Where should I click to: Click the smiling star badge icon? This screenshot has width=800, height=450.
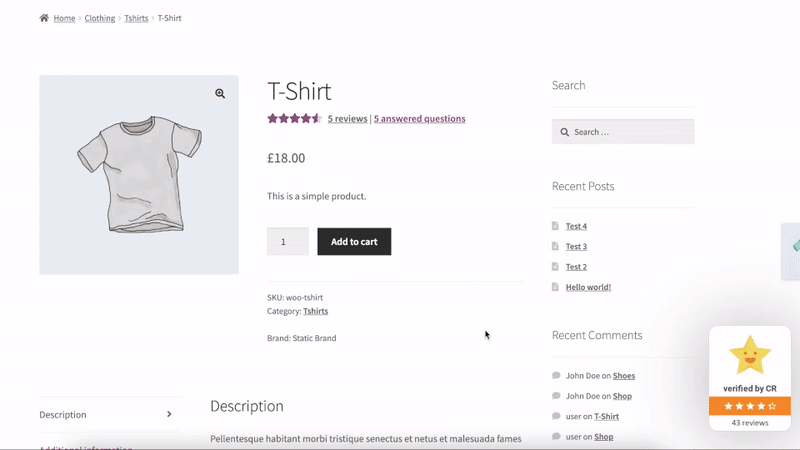coord(749,356)
